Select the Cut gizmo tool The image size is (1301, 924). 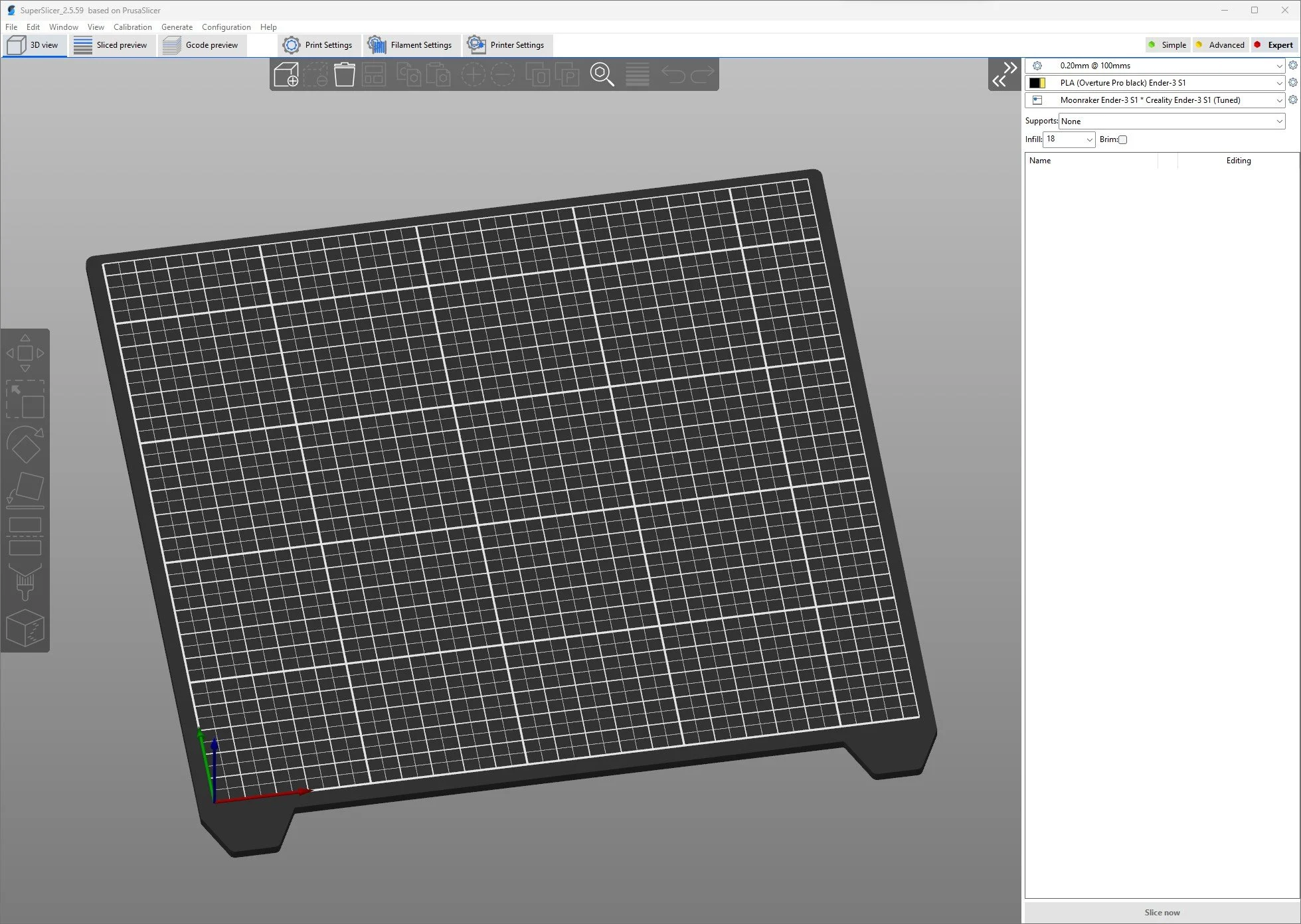[25, 536]
